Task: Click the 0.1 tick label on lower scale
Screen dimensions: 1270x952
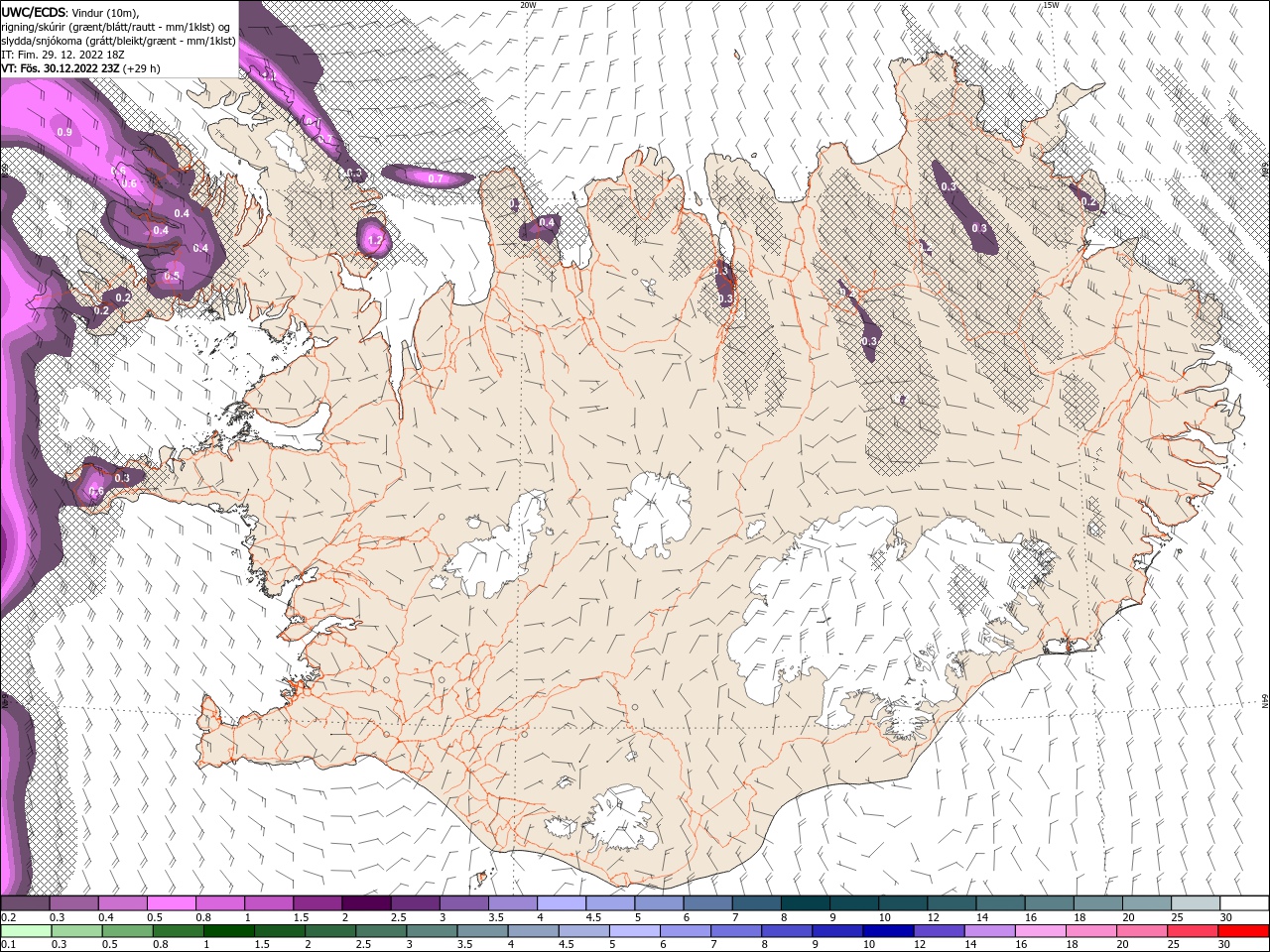Action: (8, 946)
